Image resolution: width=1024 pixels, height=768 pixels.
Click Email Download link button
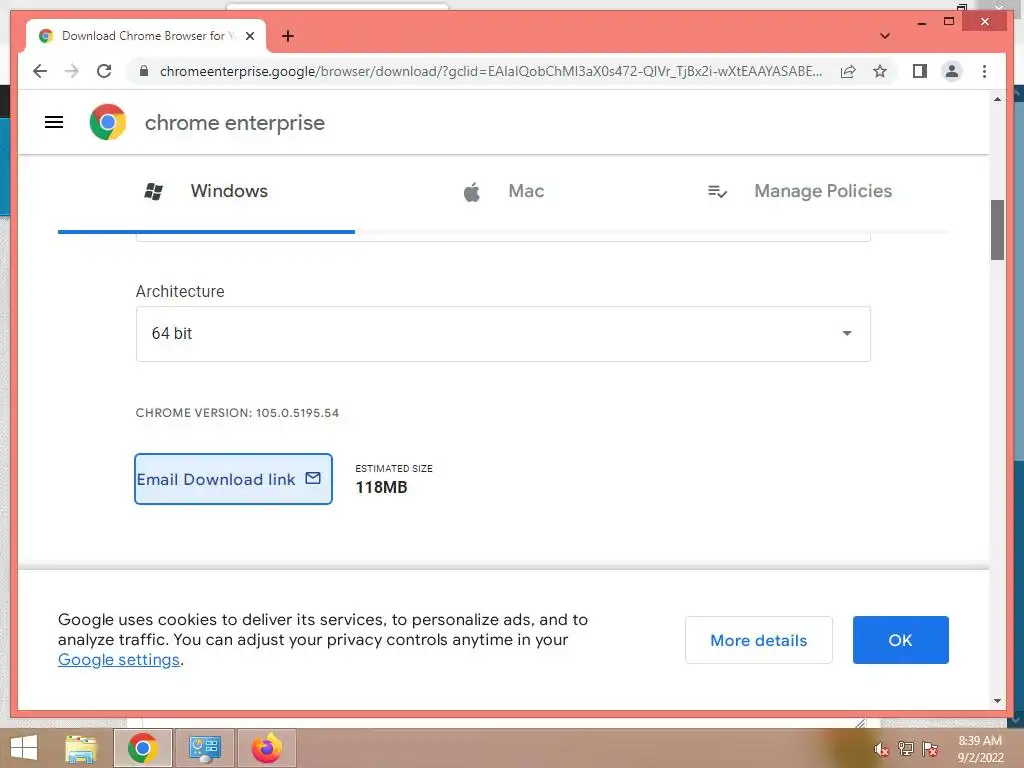click(x=233, y=479)
